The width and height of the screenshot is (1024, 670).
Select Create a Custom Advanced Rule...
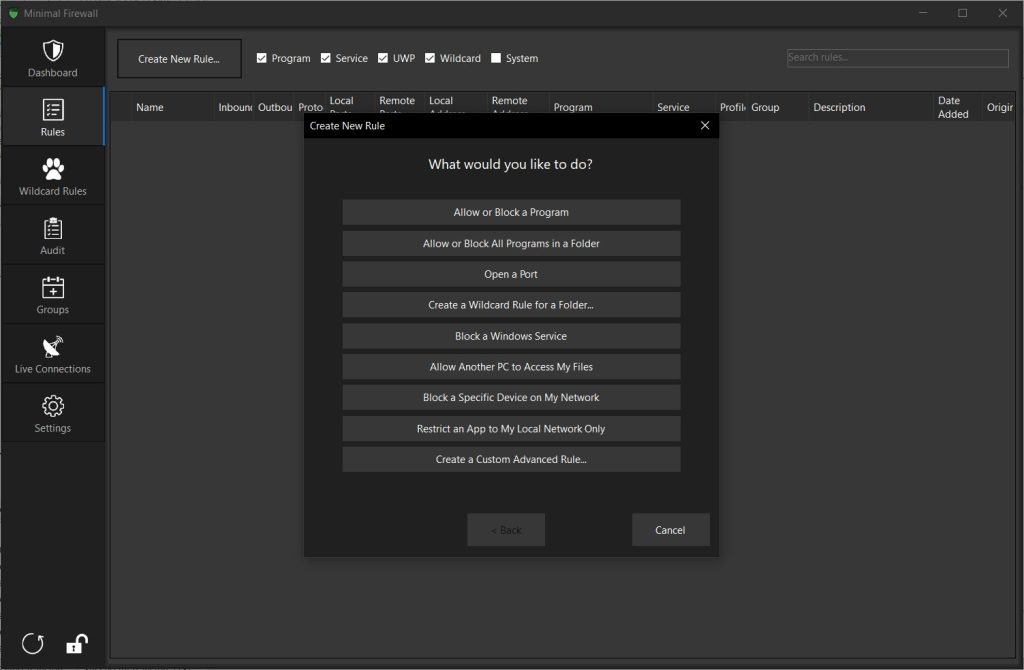click(x=511, y=460)
